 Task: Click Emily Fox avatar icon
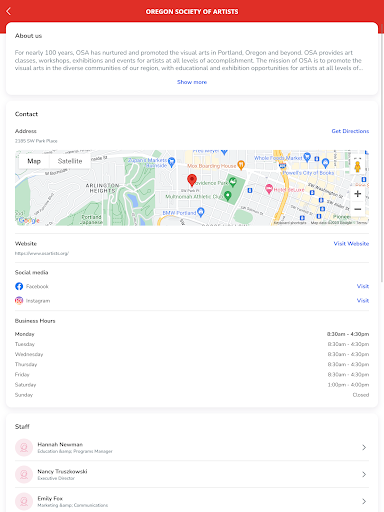coord(24,501)
